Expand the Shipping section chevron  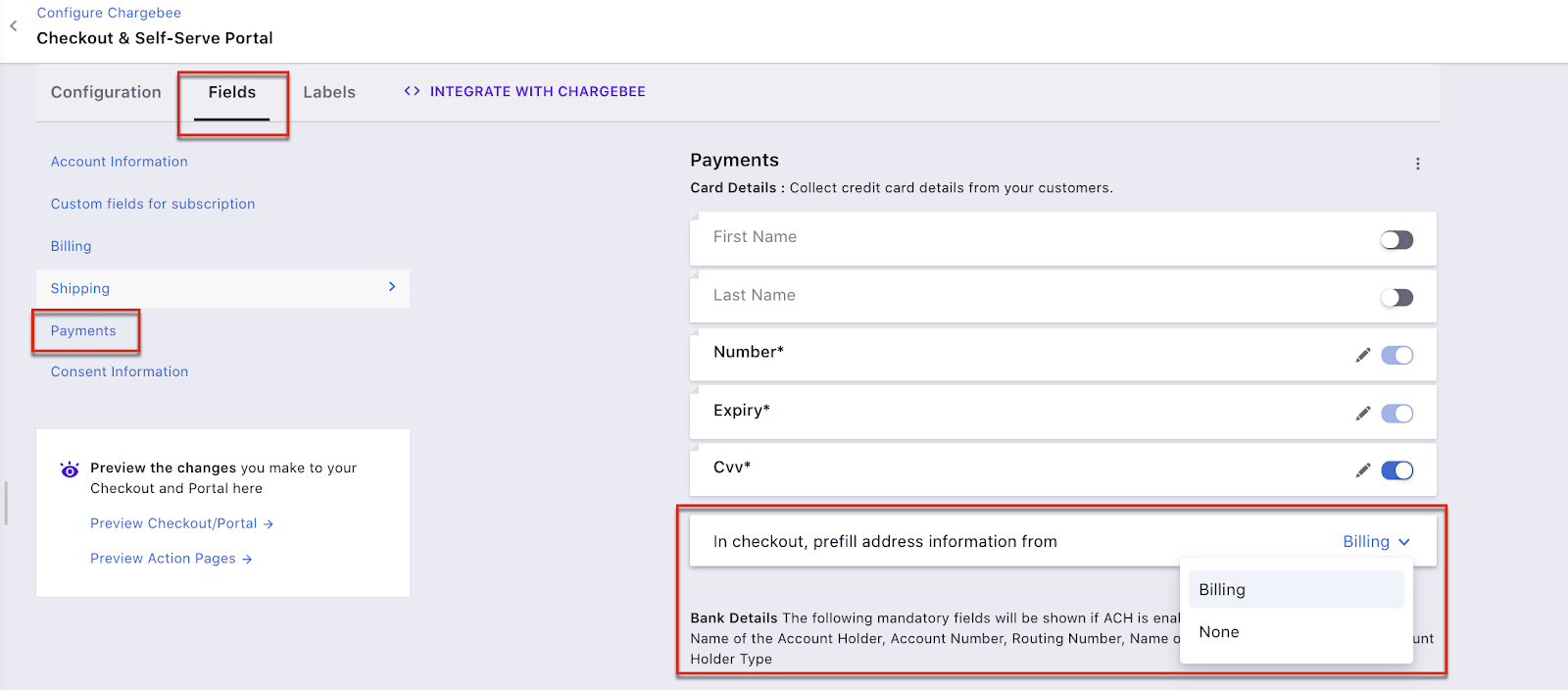coord(392,287)
